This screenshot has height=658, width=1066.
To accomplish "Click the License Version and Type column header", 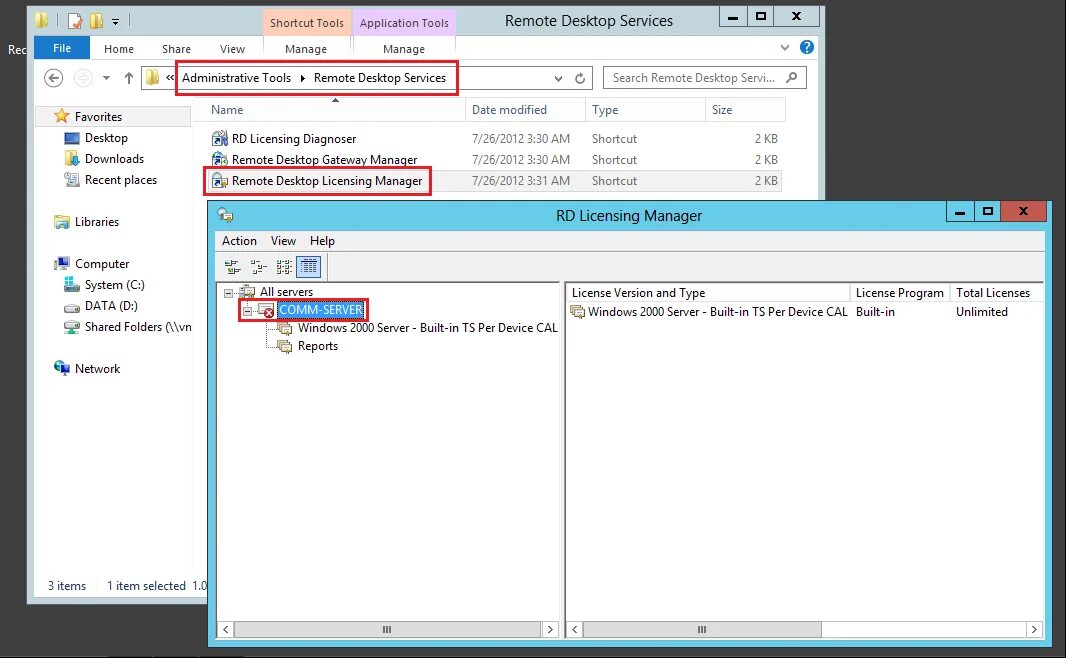I will tap(708, 293).
